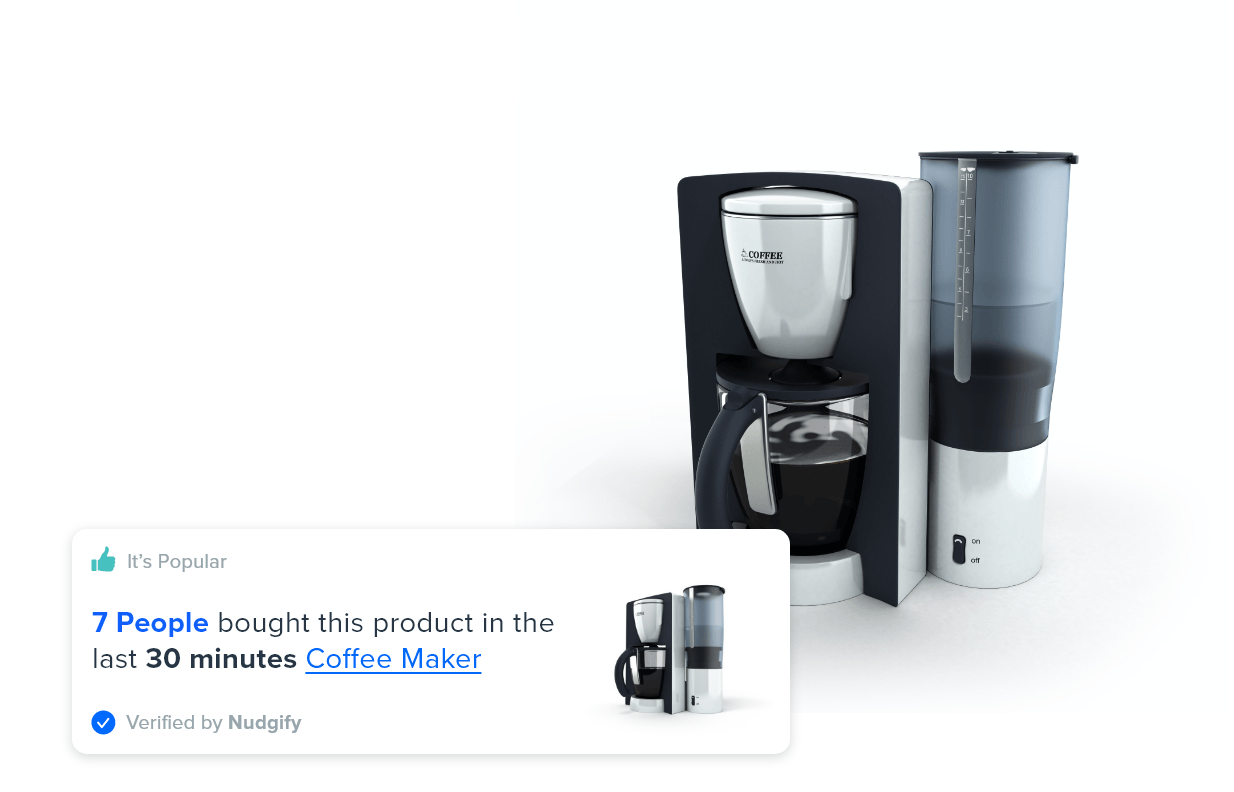The height and width of the screenshot is (792, 1234).
Task: Open the Coffee Maker product link
Action: click(393, 659)
